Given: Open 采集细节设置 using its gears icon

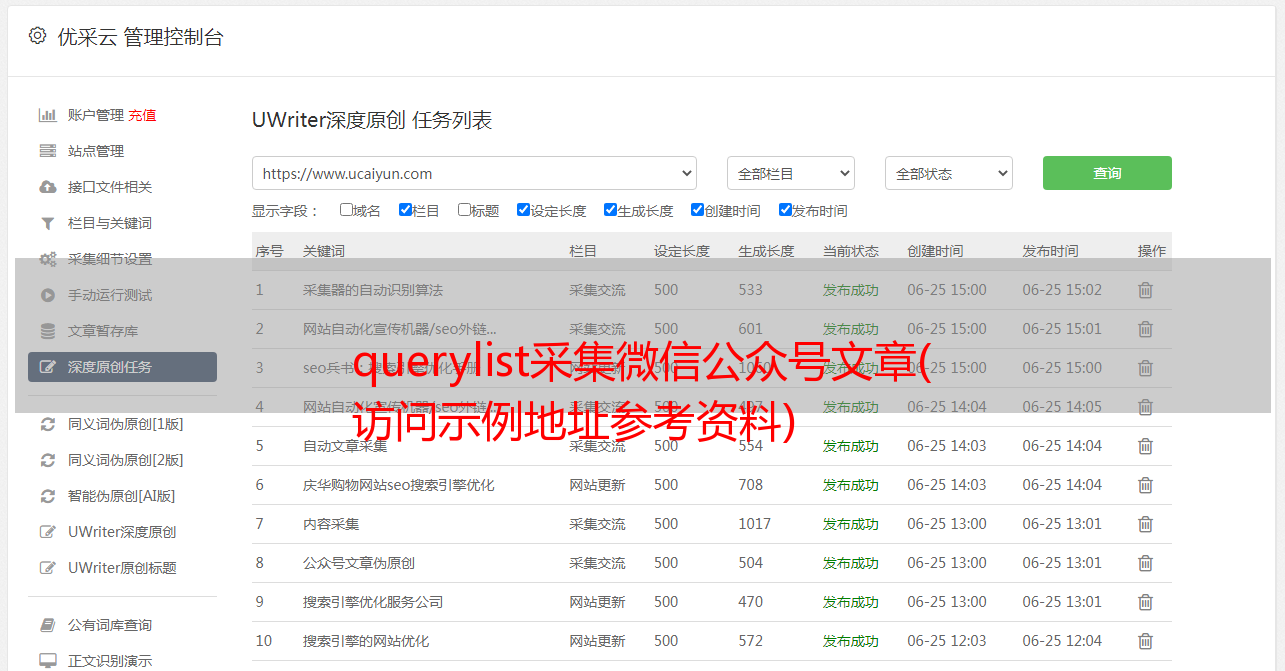Looking at the screenshot, I should pyautogui.click(x=47, y=259).
